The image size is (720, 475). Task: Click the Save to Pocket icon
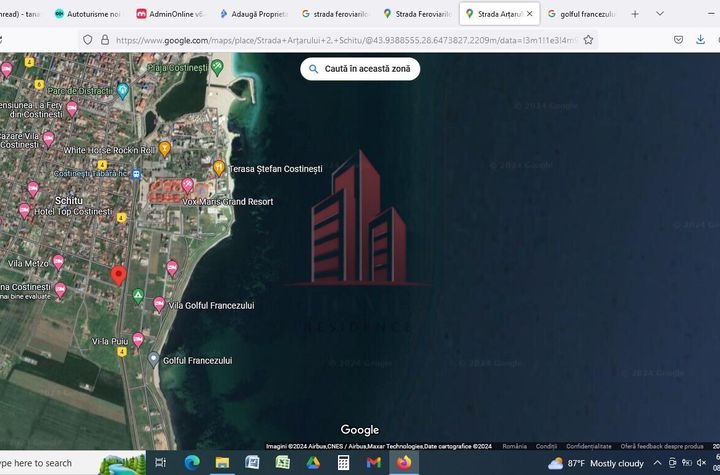click(x=678, y=40)
